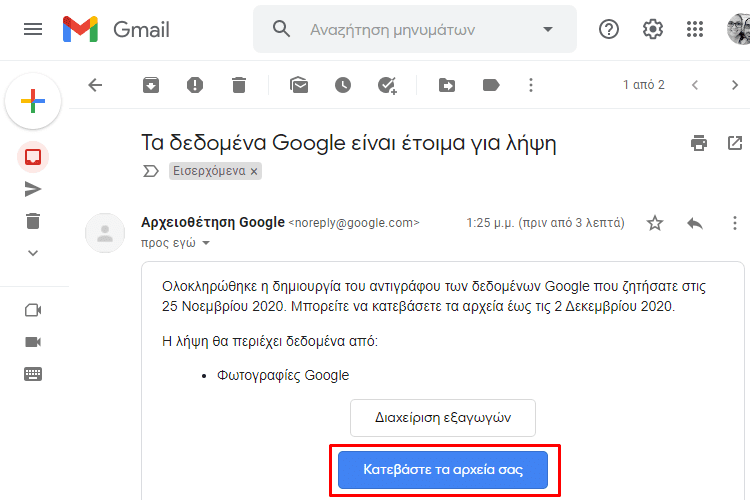Go to older message arrow
Screen dimensions: 750x500
(x=735, y=85)
